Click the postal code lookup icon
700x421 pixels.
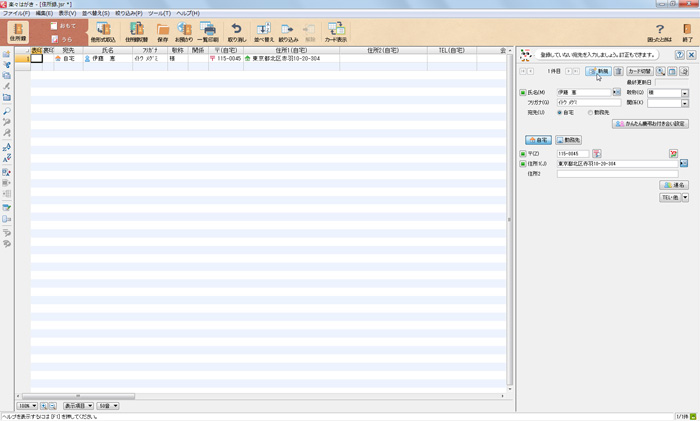(x=597, y=154)
